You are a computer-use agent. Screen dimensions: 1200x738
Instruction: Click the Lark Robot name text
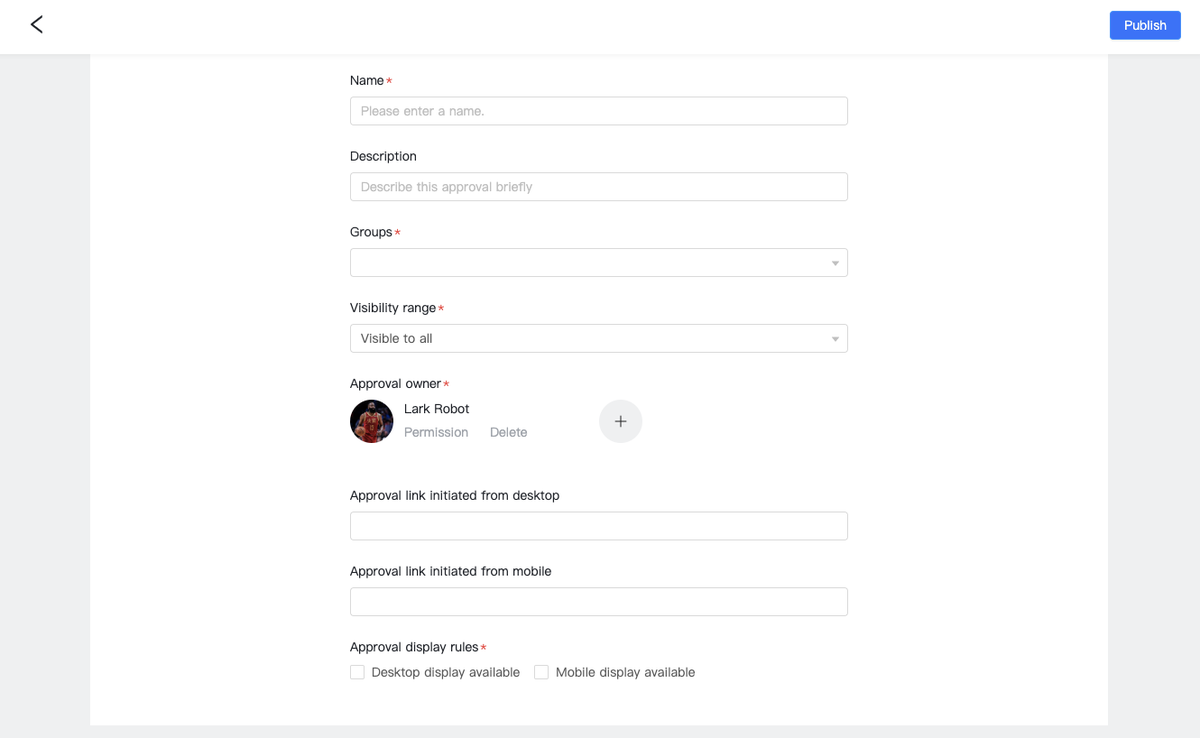tap(436, 408)
